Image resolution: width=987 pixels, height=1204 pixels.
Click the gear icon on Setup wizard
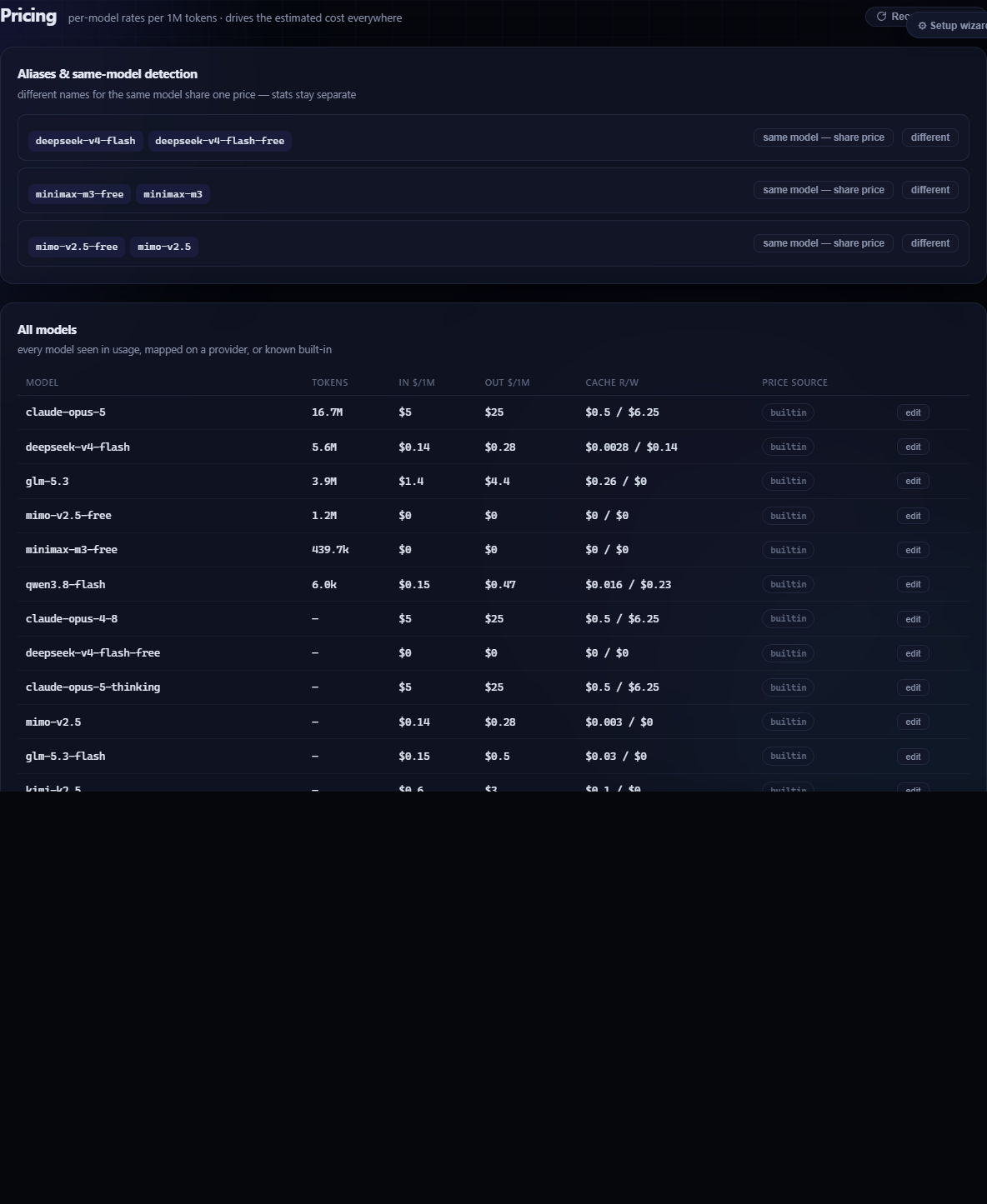click(922, 26)
